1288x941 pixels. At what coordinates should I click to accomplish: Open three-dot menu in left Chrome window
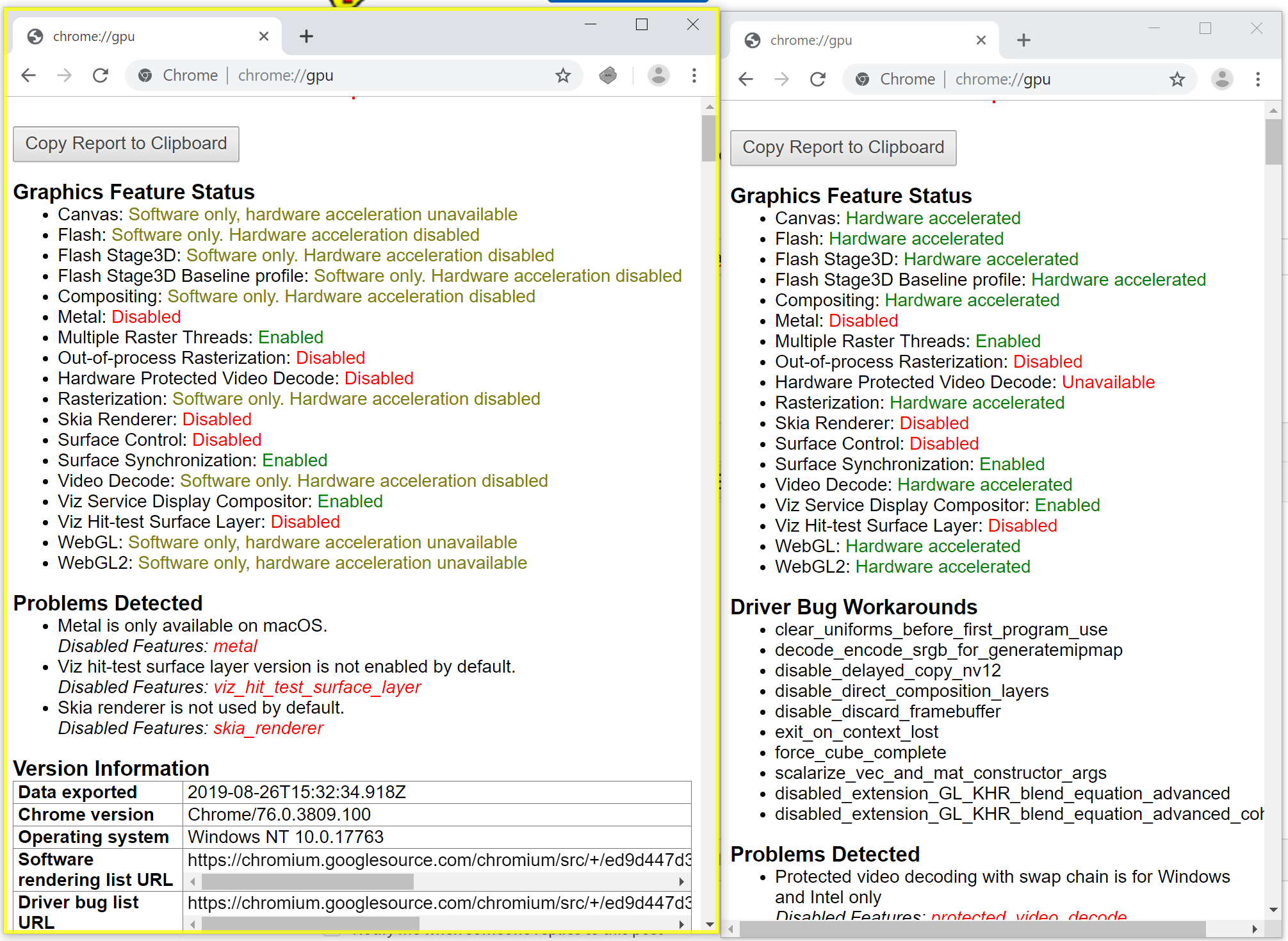(x=694, y=76)
